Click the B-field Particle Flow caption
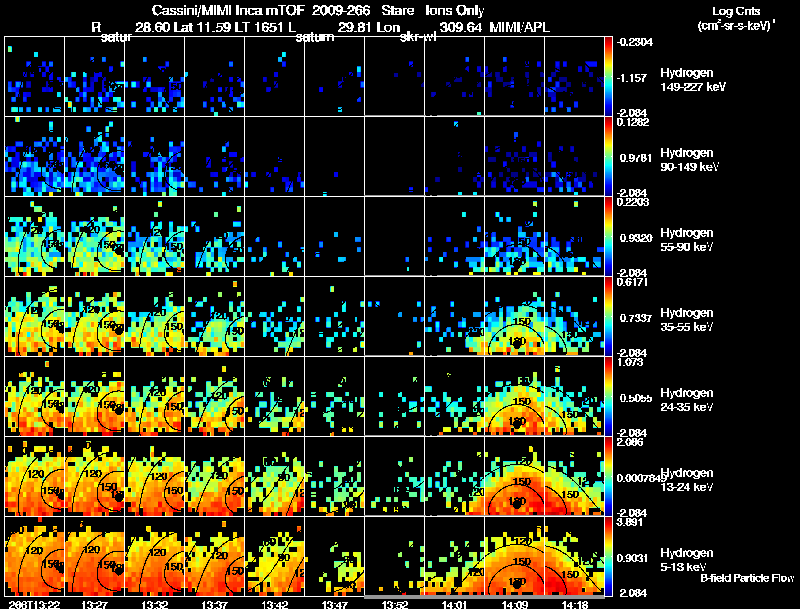The image size is (800, 609). point(747,578)
